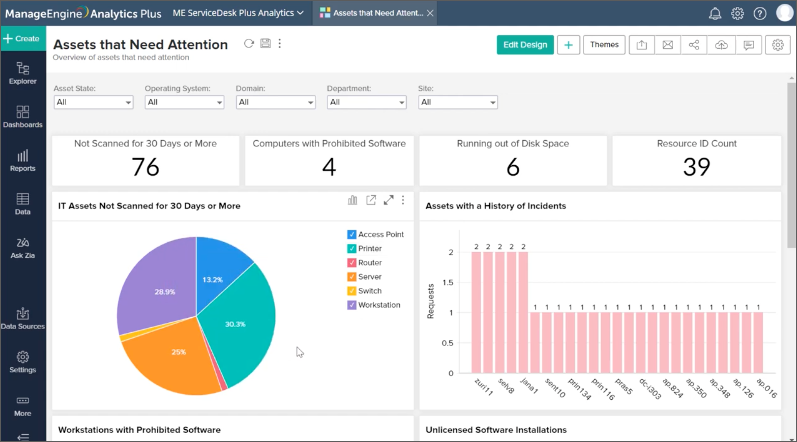The image size is (797, 442).
Task: Toggle the Workstation legend checkbox
Action: click(351, 305)
